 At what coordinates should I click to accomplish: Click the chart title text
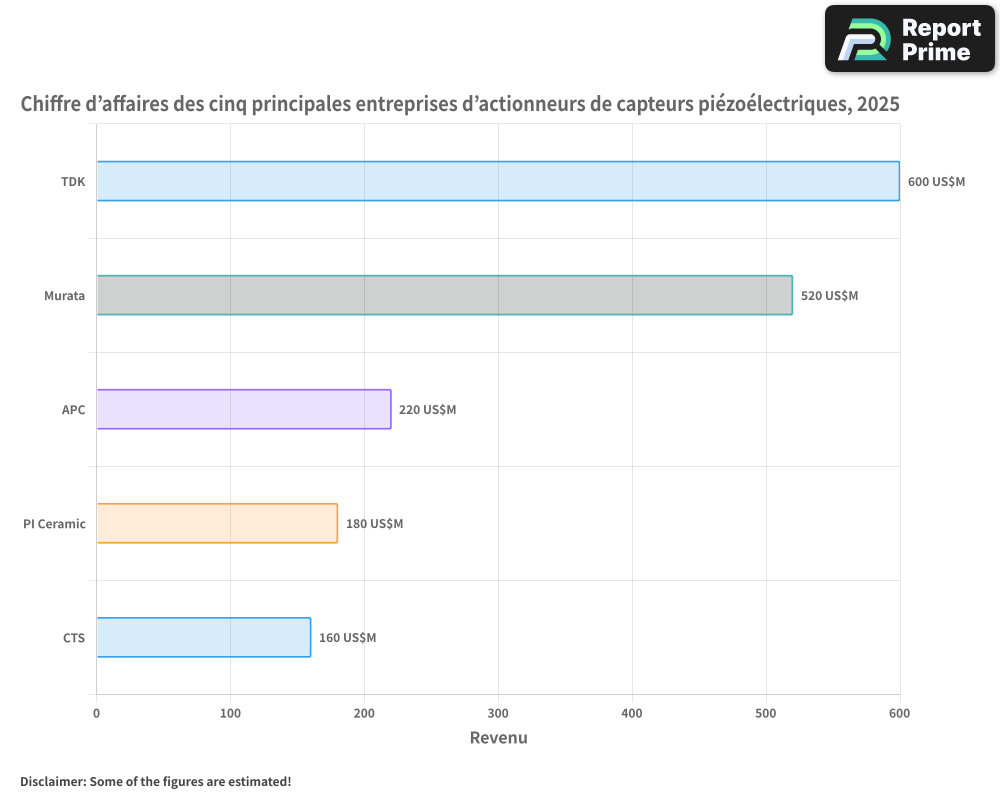click(460, 104)
